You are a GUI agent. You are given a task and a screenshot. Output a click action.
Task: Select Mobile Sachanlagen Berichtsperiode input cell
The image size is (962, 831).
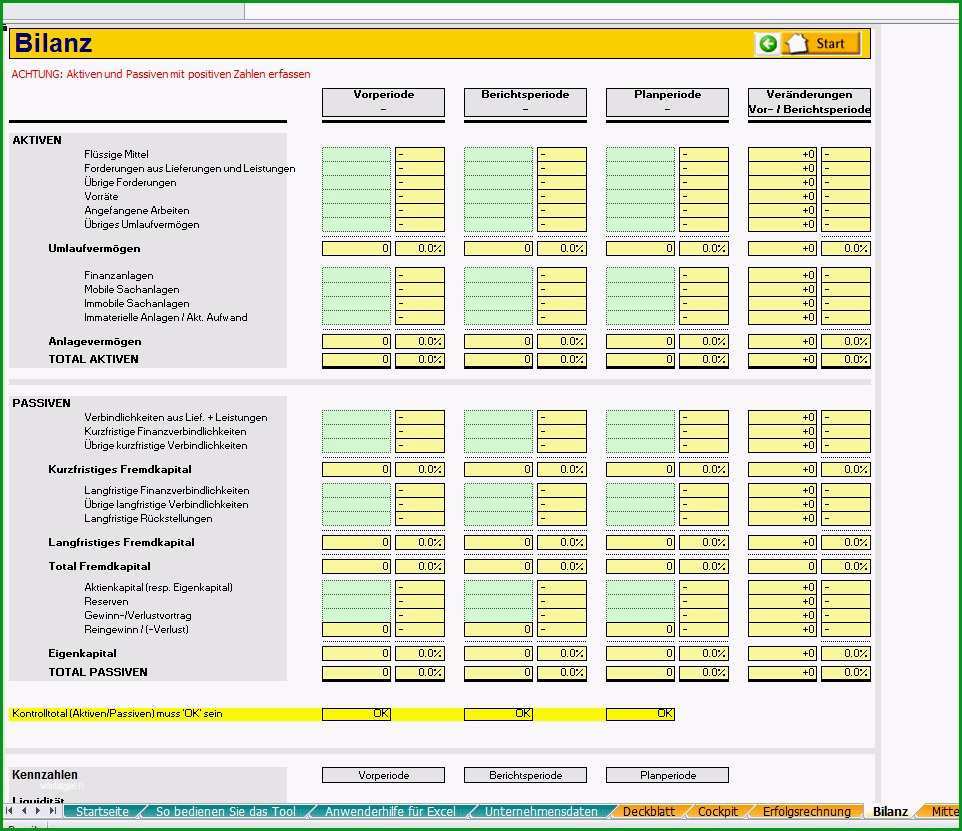pyautogui.click(x=498, y=289)
